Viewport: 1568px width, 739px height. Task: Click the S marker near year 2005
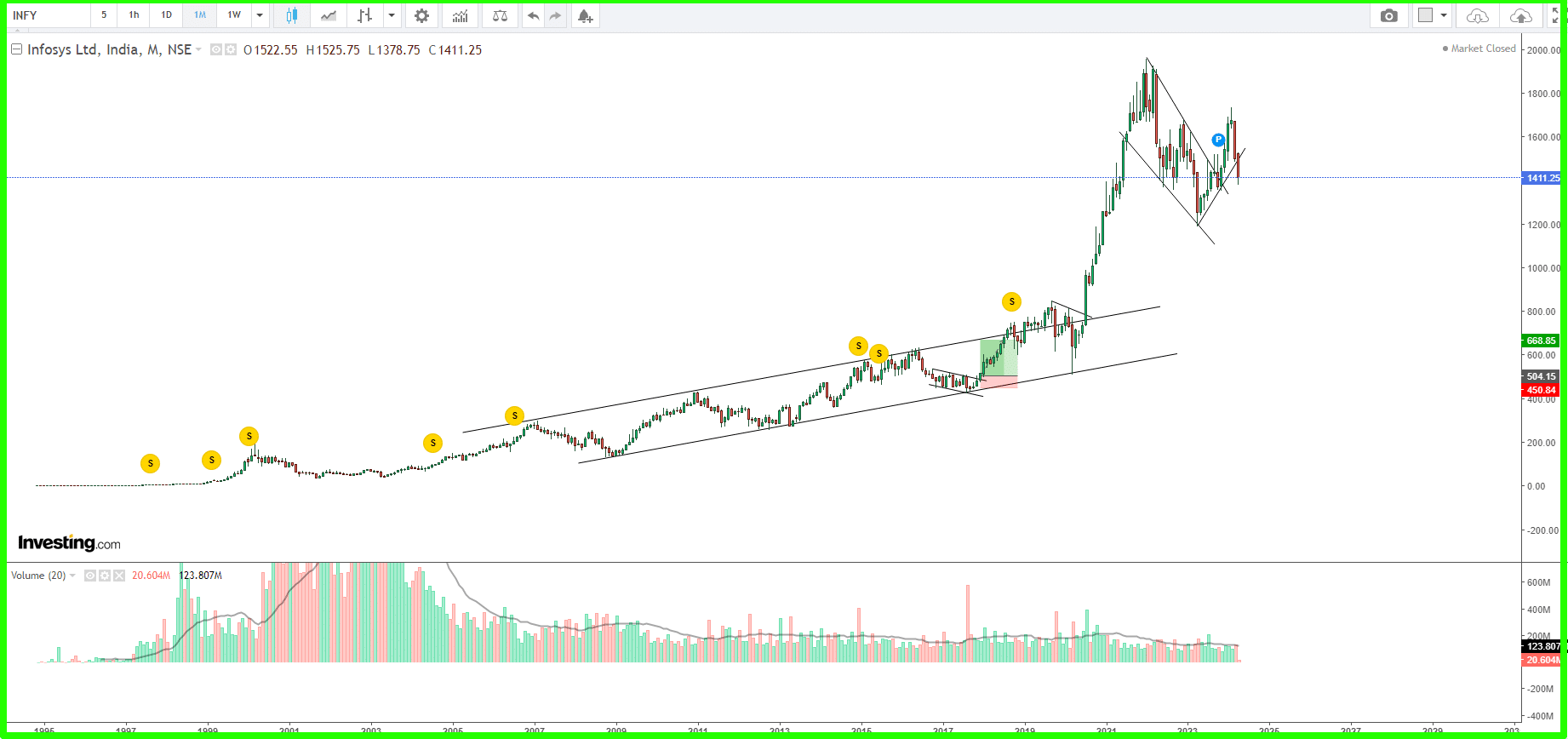432,443
